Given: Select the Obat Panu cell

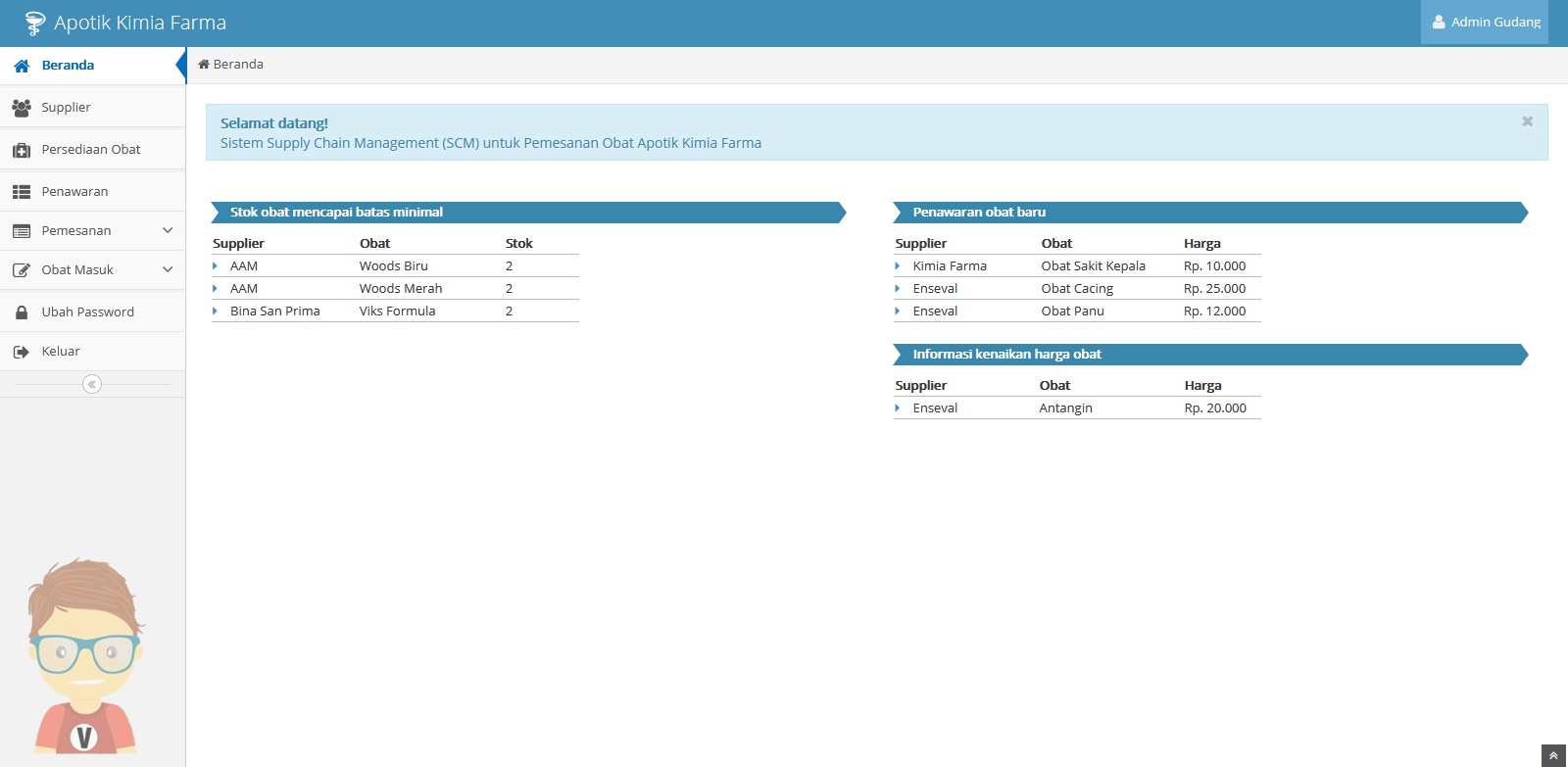Looking at the screenshot, I should click(1073, 311).
